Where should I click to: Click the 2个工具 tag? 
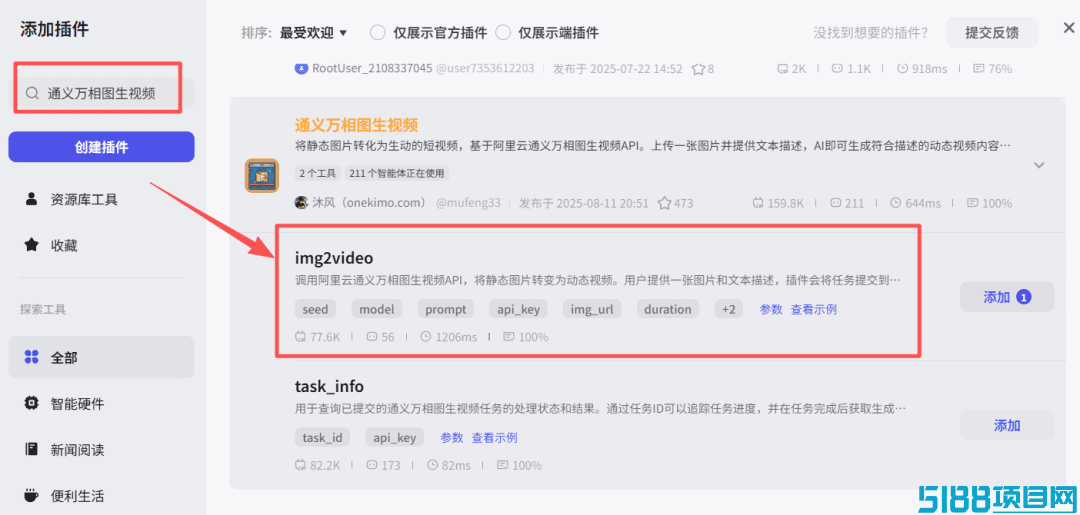(x=317, y=173)
